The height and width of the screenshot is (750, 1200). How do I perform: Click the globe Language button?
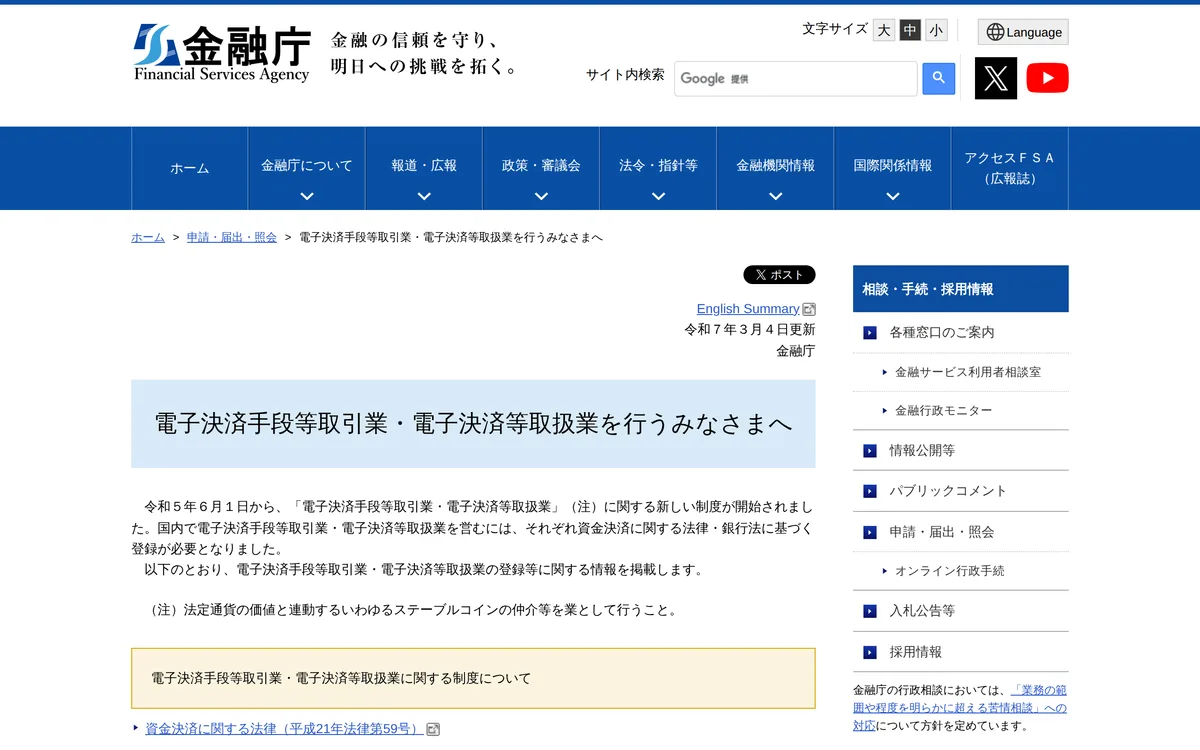[1023, 32]
